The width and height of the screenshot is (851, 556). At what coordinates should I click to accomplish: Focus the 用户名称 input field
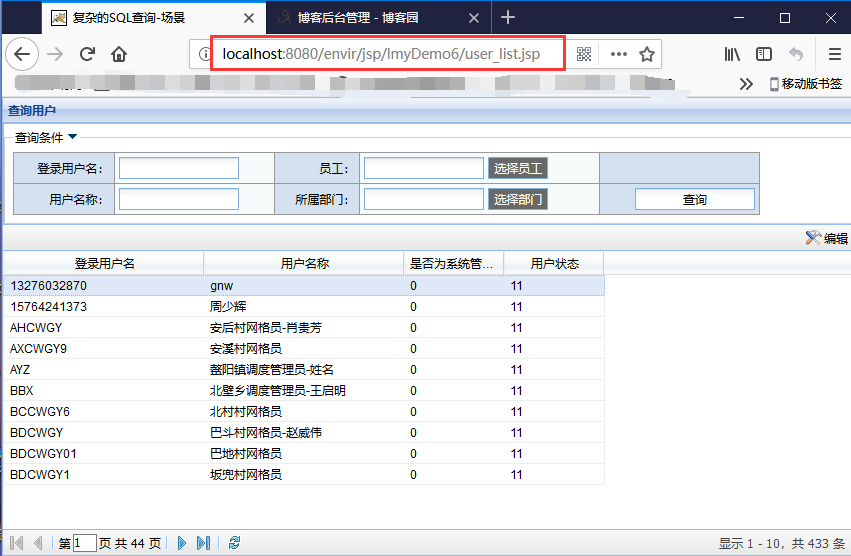(x=179, y=199)
